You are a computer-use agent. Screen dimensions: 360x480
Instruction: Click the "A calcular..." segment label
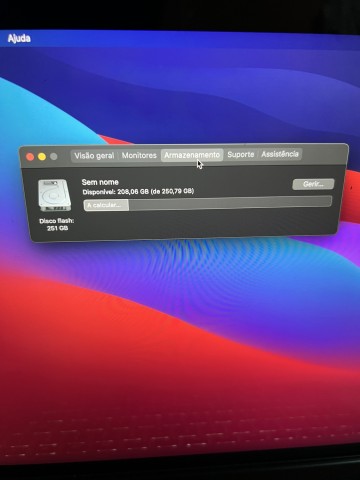click(104, 205)
